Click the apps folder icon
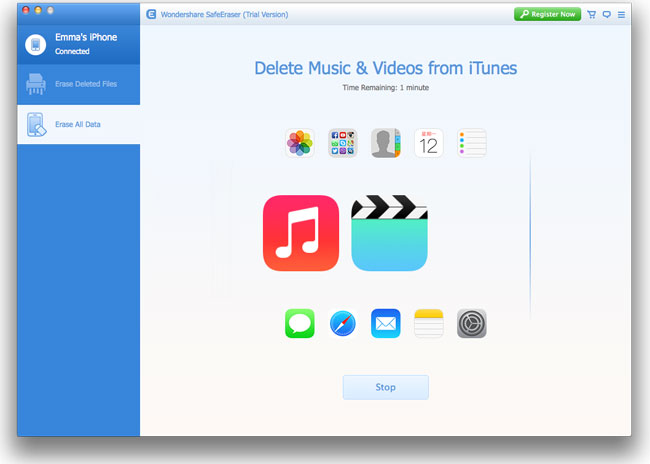Screen dimensions: 650x464 [x=343, y=143]
